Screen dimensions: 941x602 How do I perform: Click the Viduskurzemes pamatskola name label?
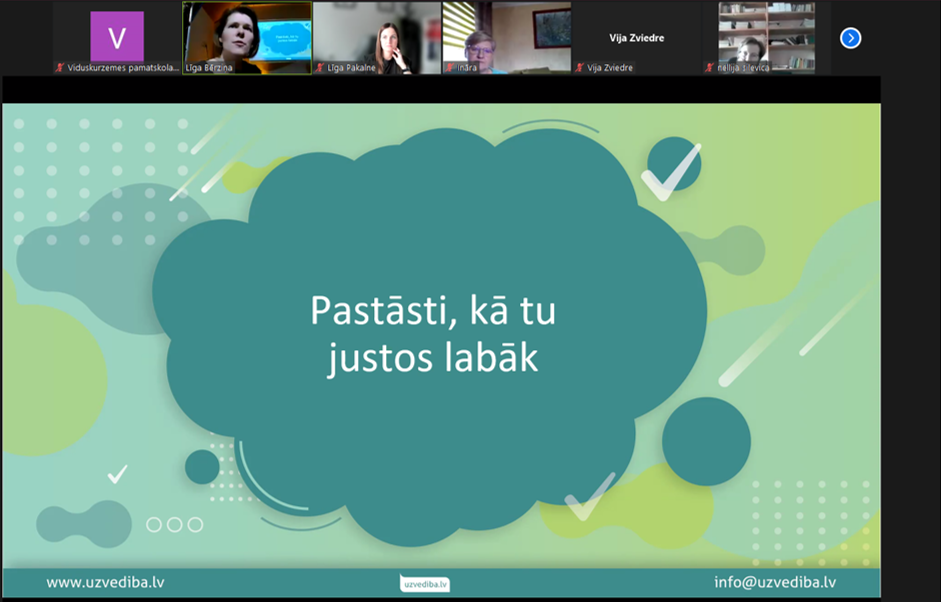tap(123, 68)
